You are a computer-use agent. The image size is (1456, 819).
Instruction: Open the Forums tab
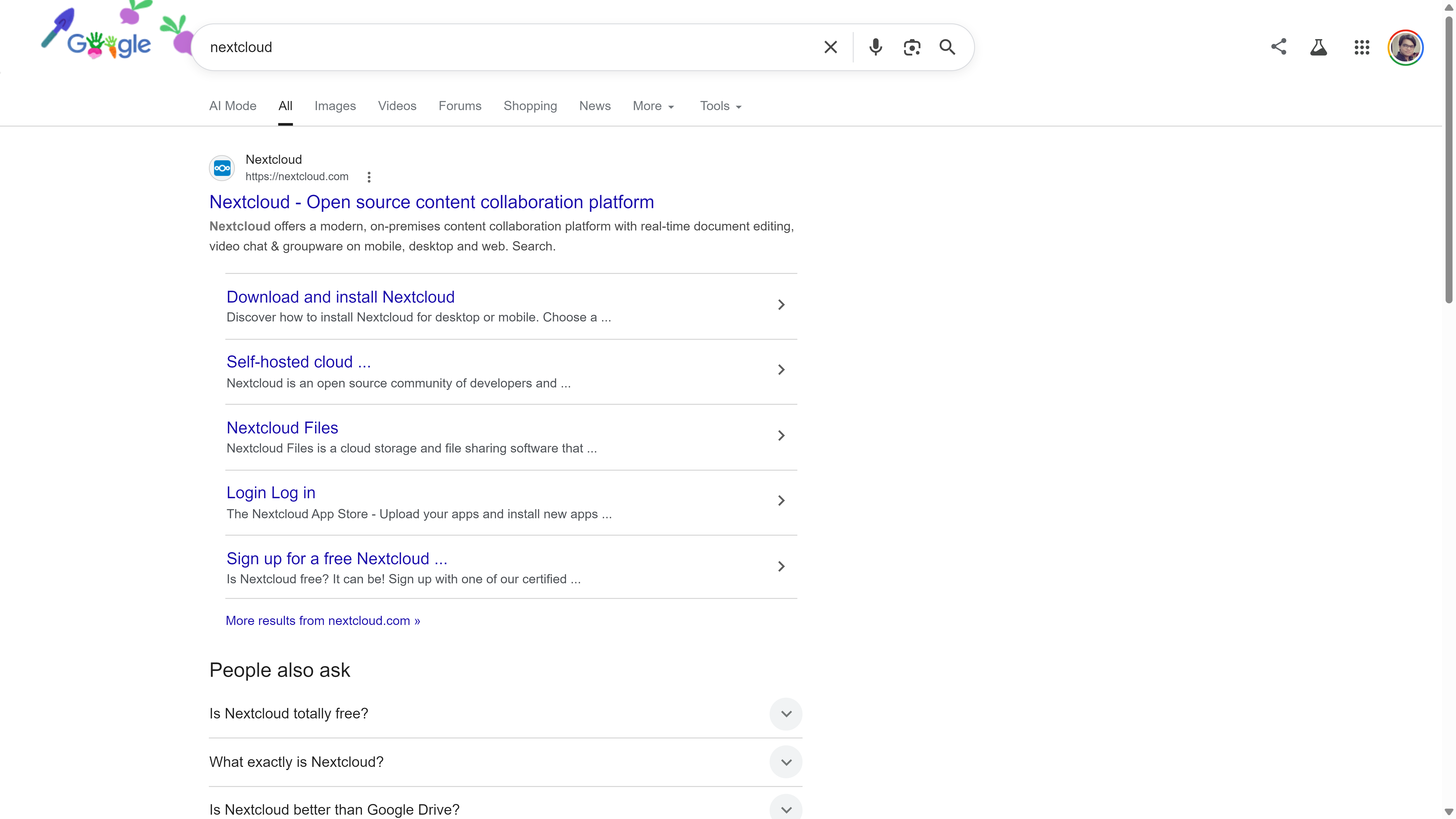click(x=460, y=106)
